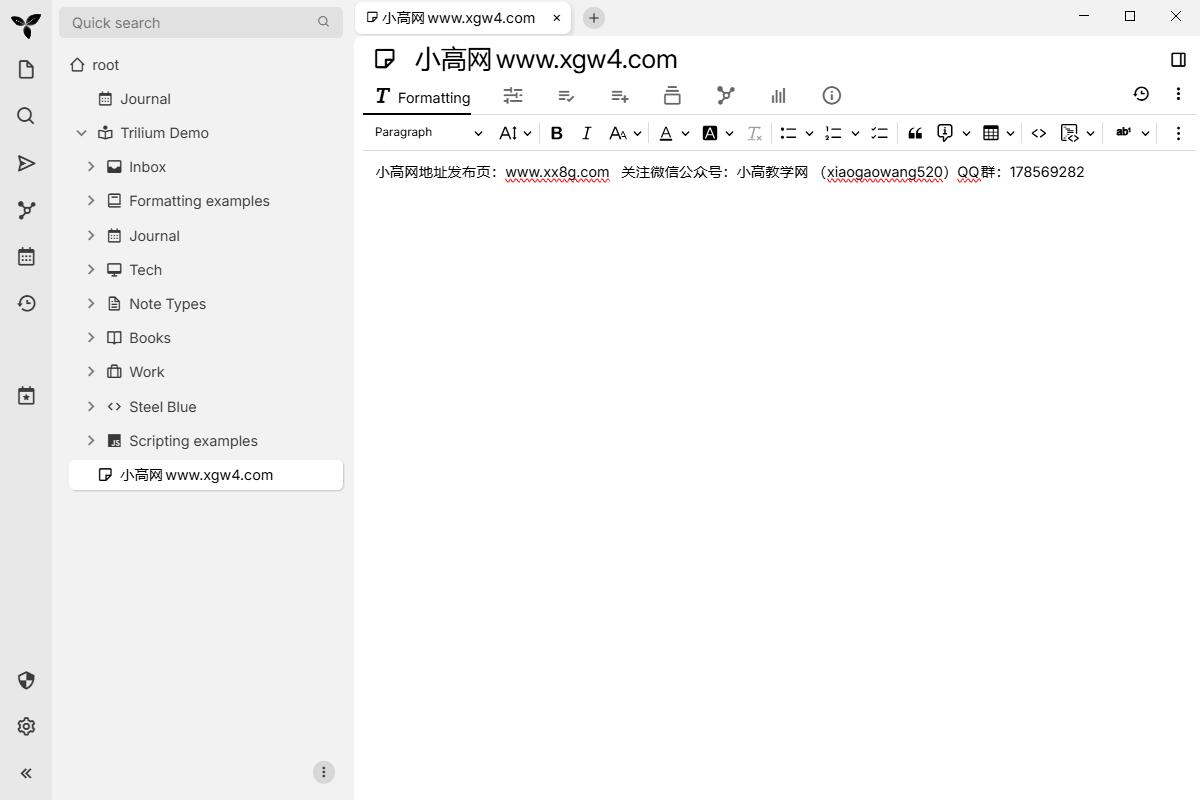Open the Owned Attributes ribbon icon
Viewport: 1200px width, 800px height.
(566, 96)
